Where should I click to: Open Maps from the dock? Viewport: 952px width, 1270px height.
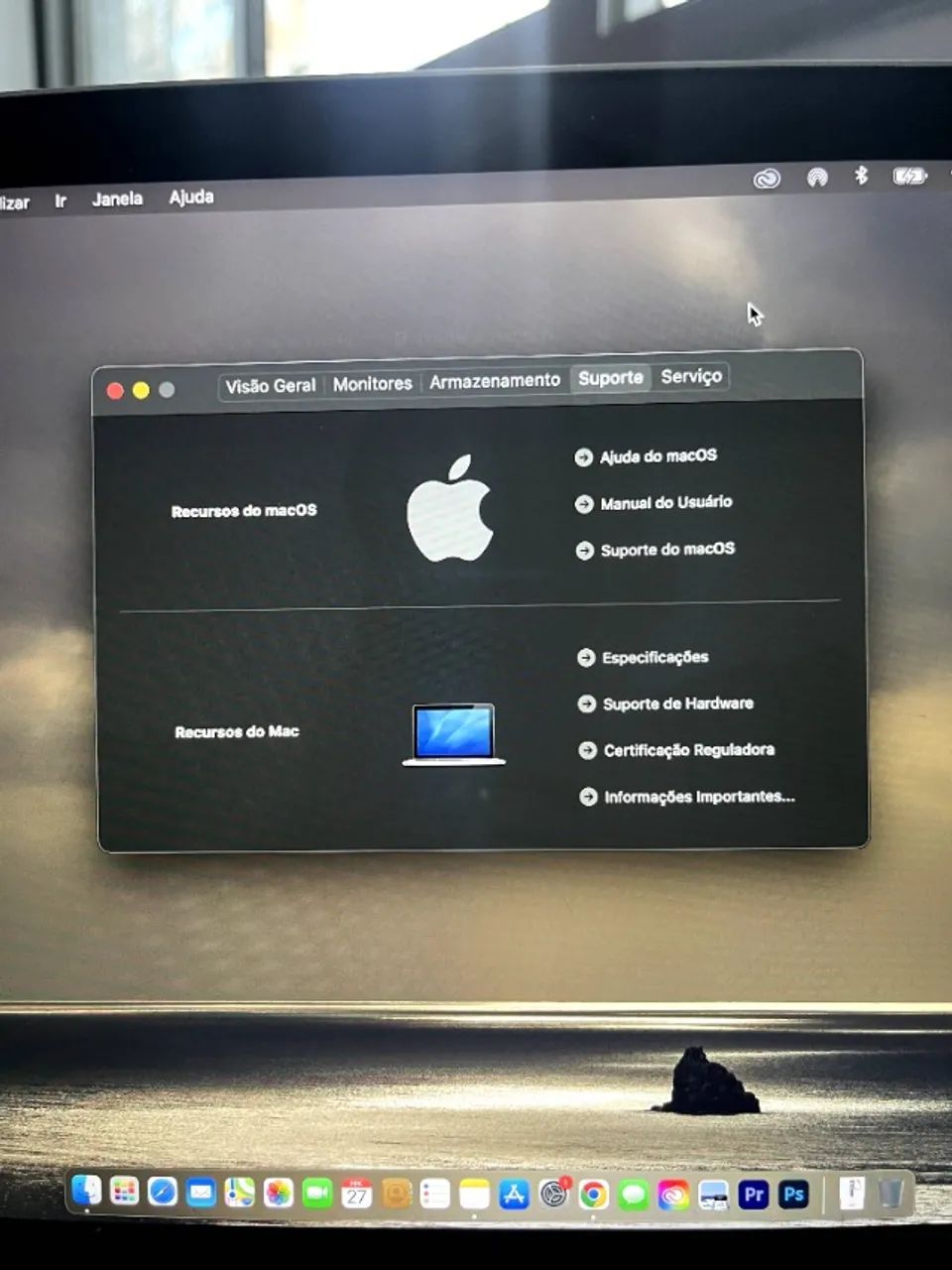[x=240, y=1193]
